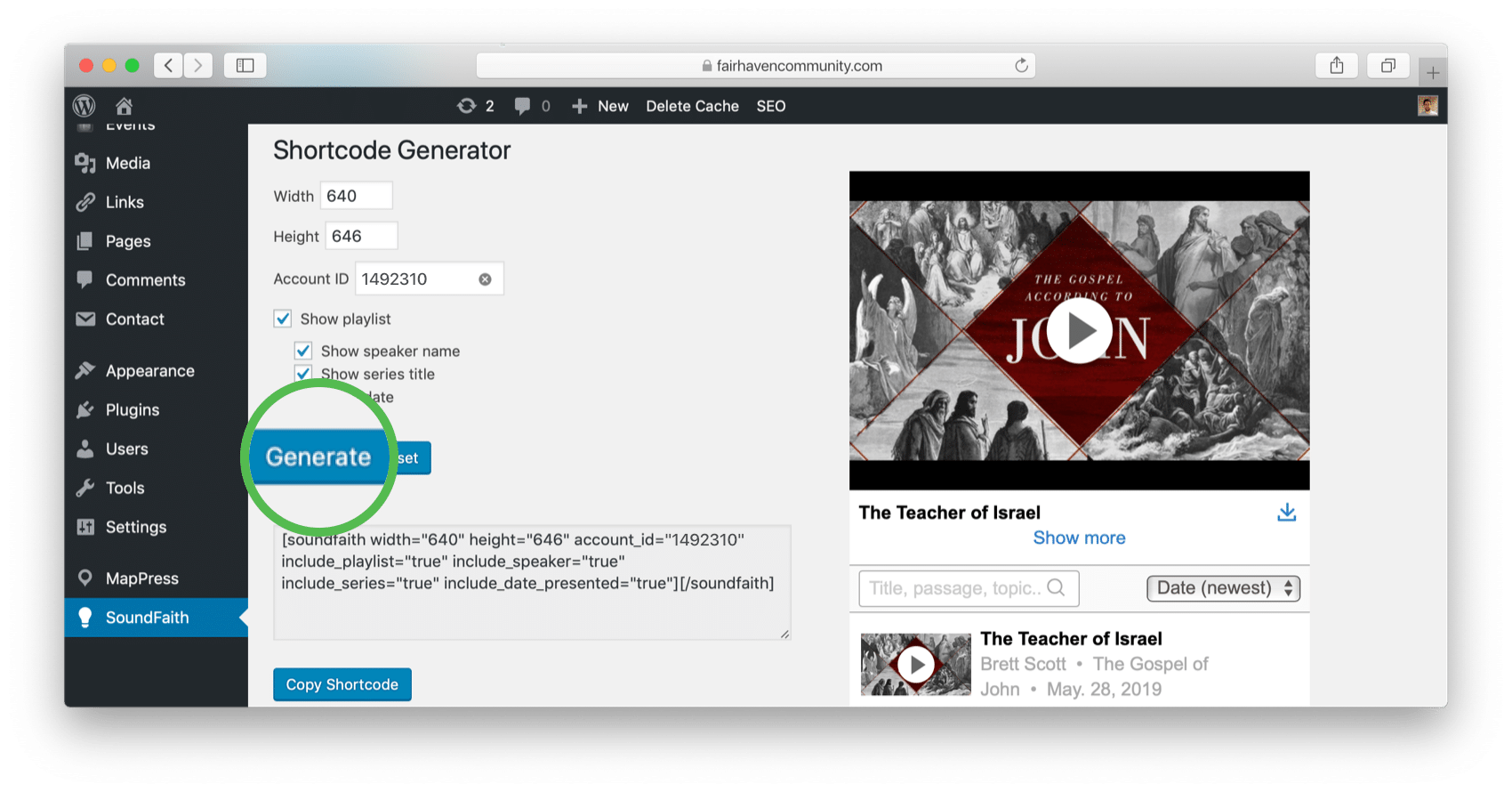This screenshot has height=792, width=1512.
Task: Click the generated shortcode text area
Action: point(532,582)
